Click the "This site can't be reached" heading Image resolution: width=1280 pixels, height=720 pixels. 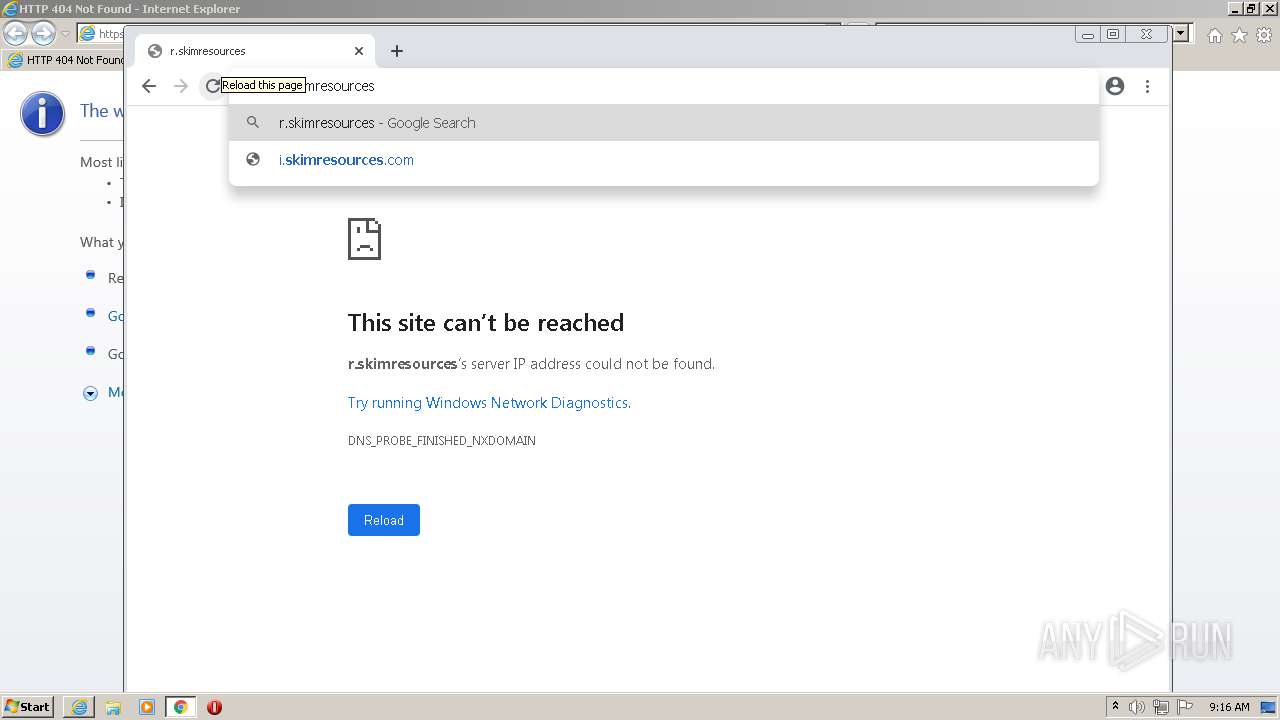pos(486,323)
